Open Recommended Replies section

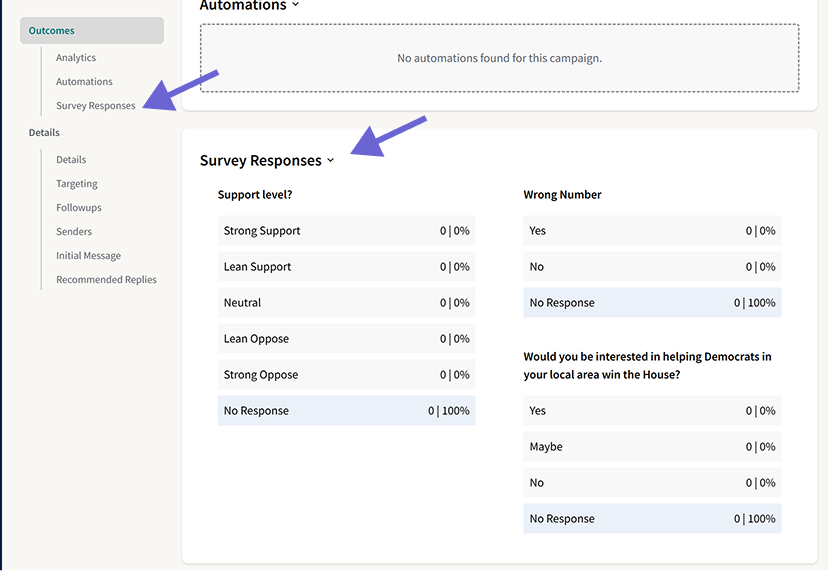106,280
